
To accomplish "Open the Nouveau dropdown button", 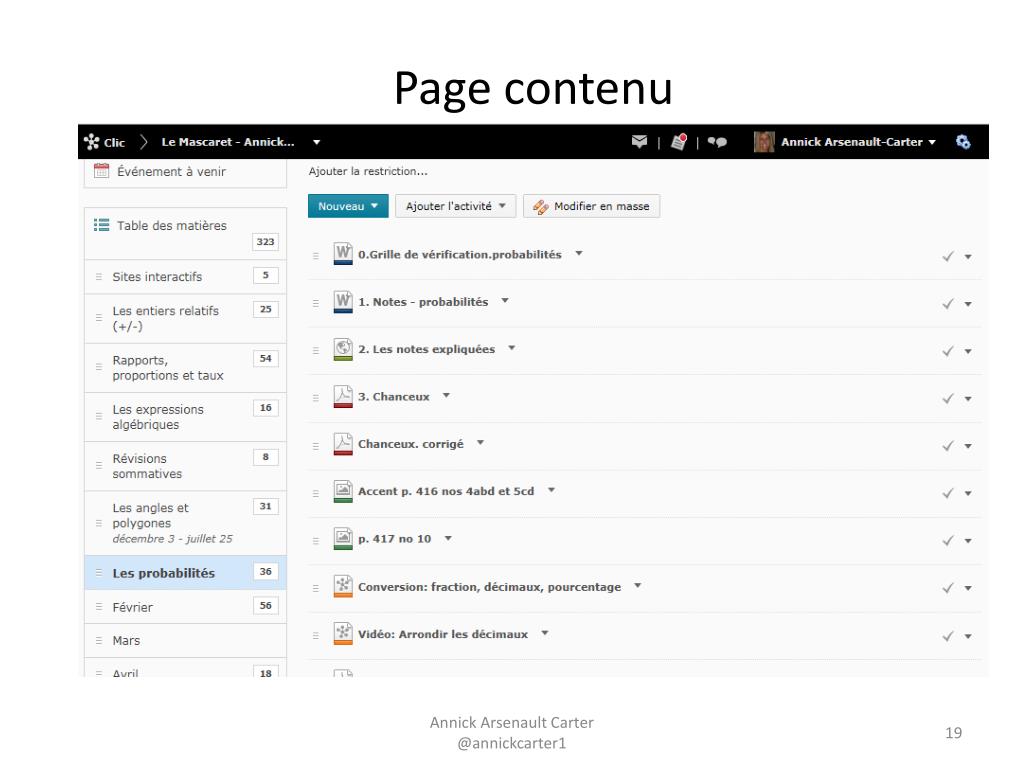I will click(348, 206).
